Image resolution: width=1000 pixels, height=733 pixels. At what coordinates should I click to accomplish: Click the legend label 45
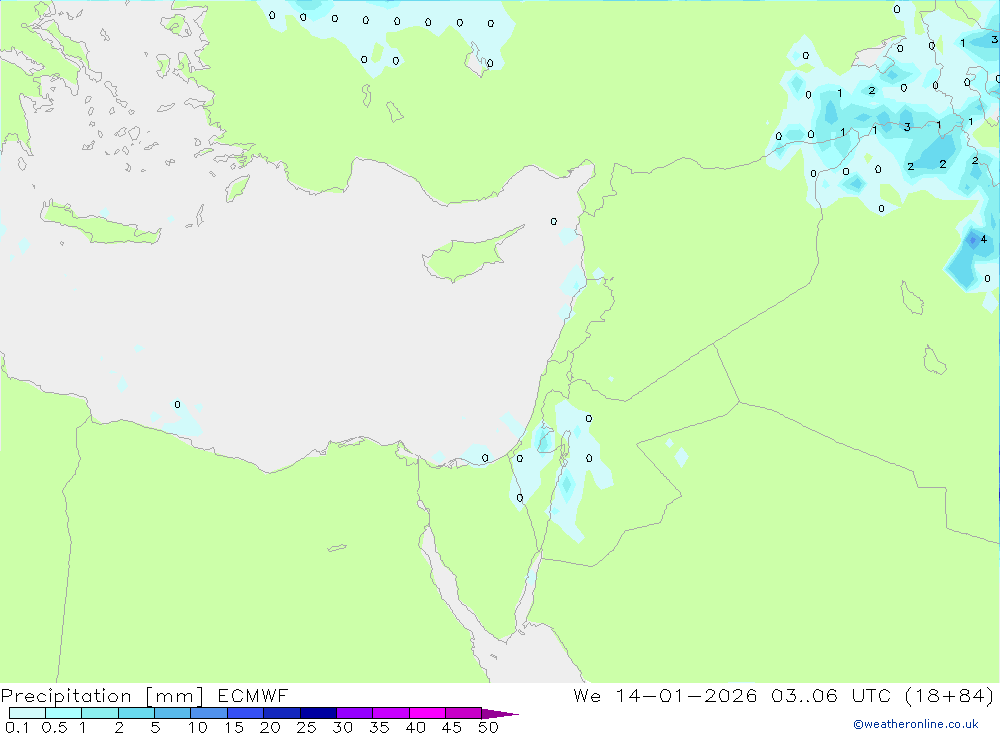pyautogui.click(x=452, y=727)
